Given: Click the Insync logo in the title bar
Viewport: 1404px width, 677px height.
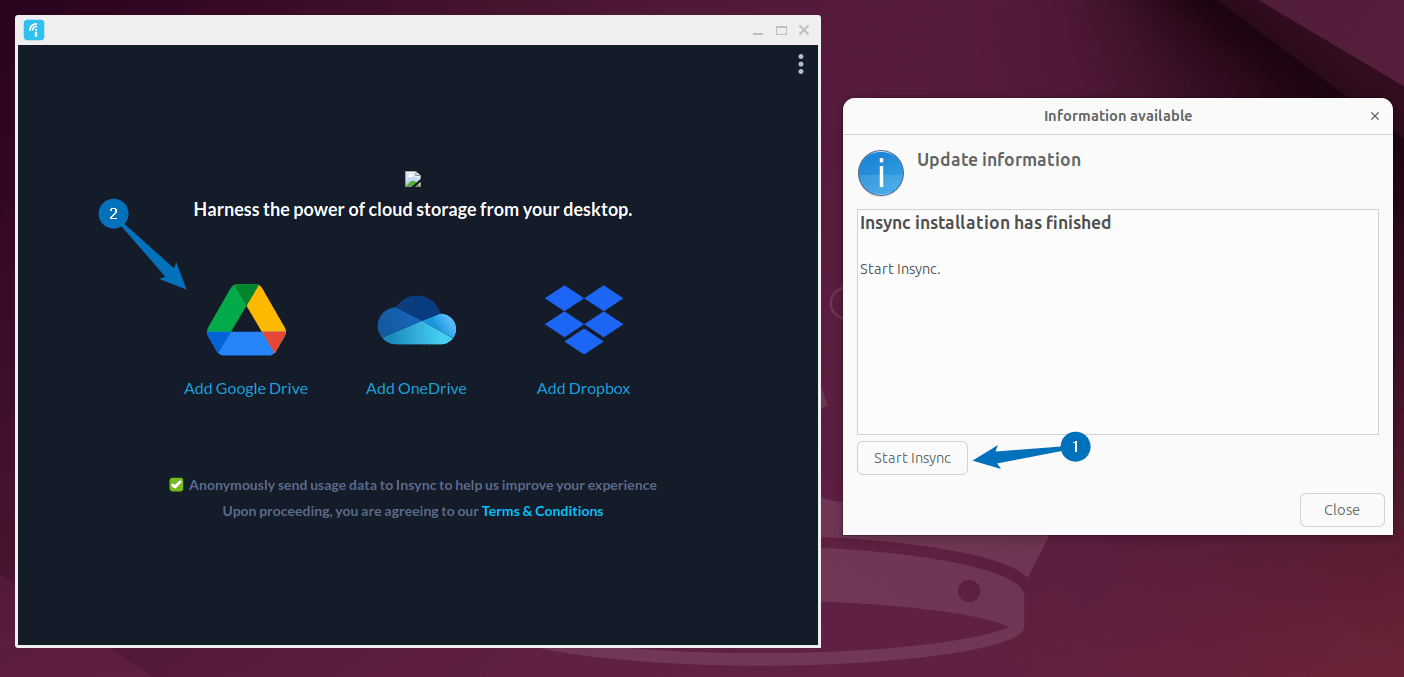Looking at the screenshot, I should [34, 30].
